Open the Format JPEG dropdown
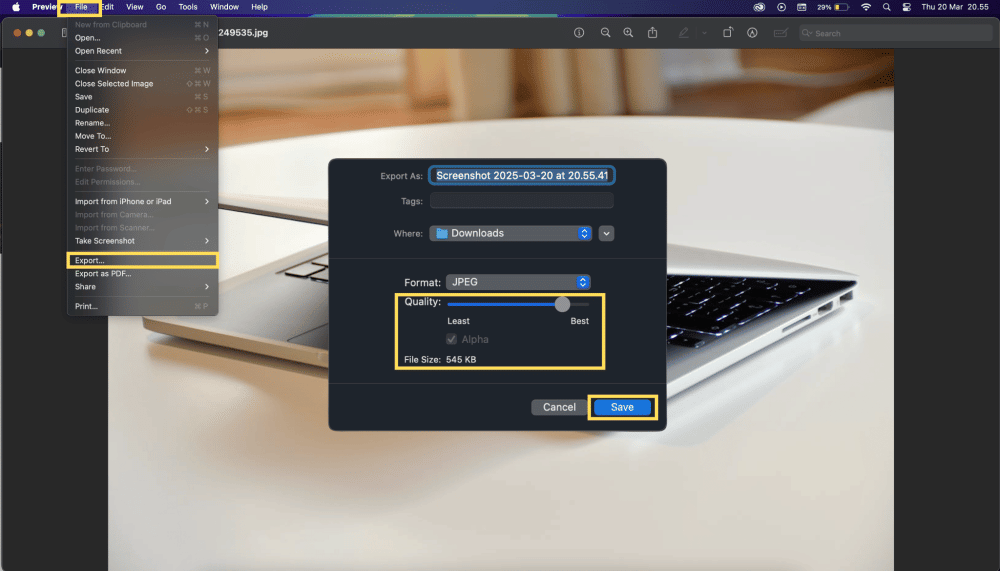1000x571 pixels. pos(518,282)
